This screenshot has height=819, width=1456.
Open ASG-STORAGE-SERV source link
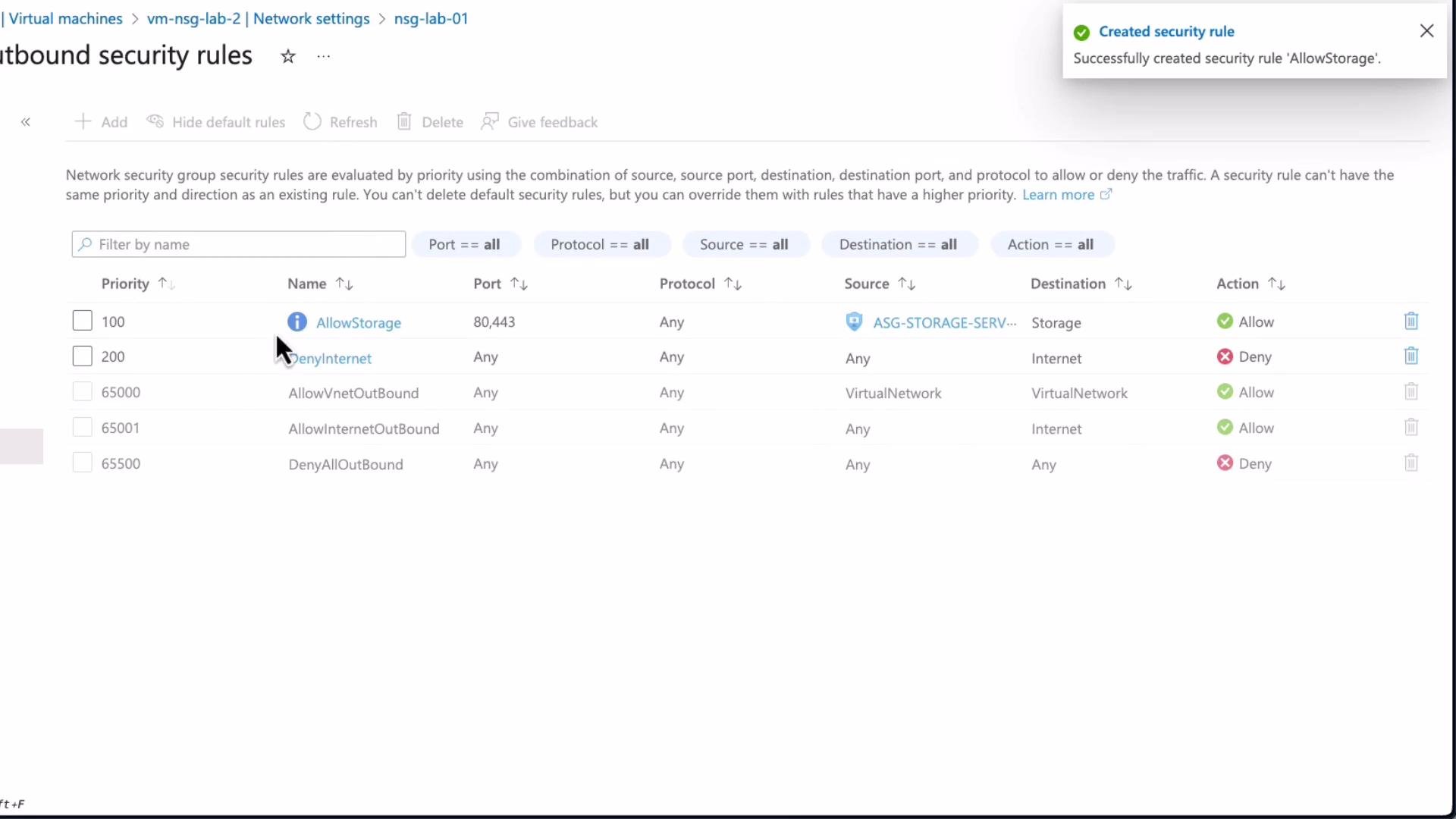pos(945,323)
